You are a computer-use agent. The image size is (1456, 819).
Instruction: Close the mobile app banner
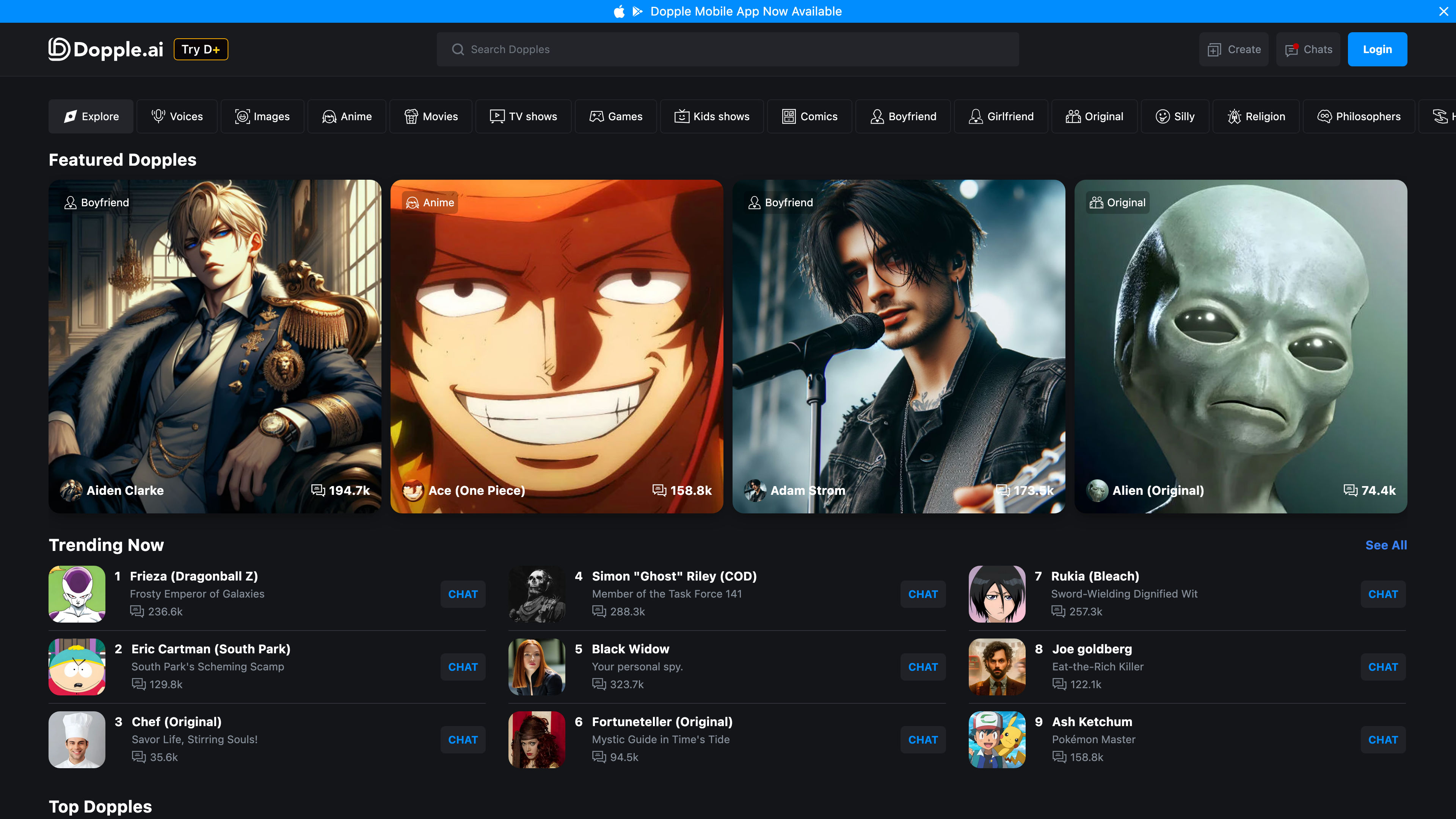coord(1443,11)
